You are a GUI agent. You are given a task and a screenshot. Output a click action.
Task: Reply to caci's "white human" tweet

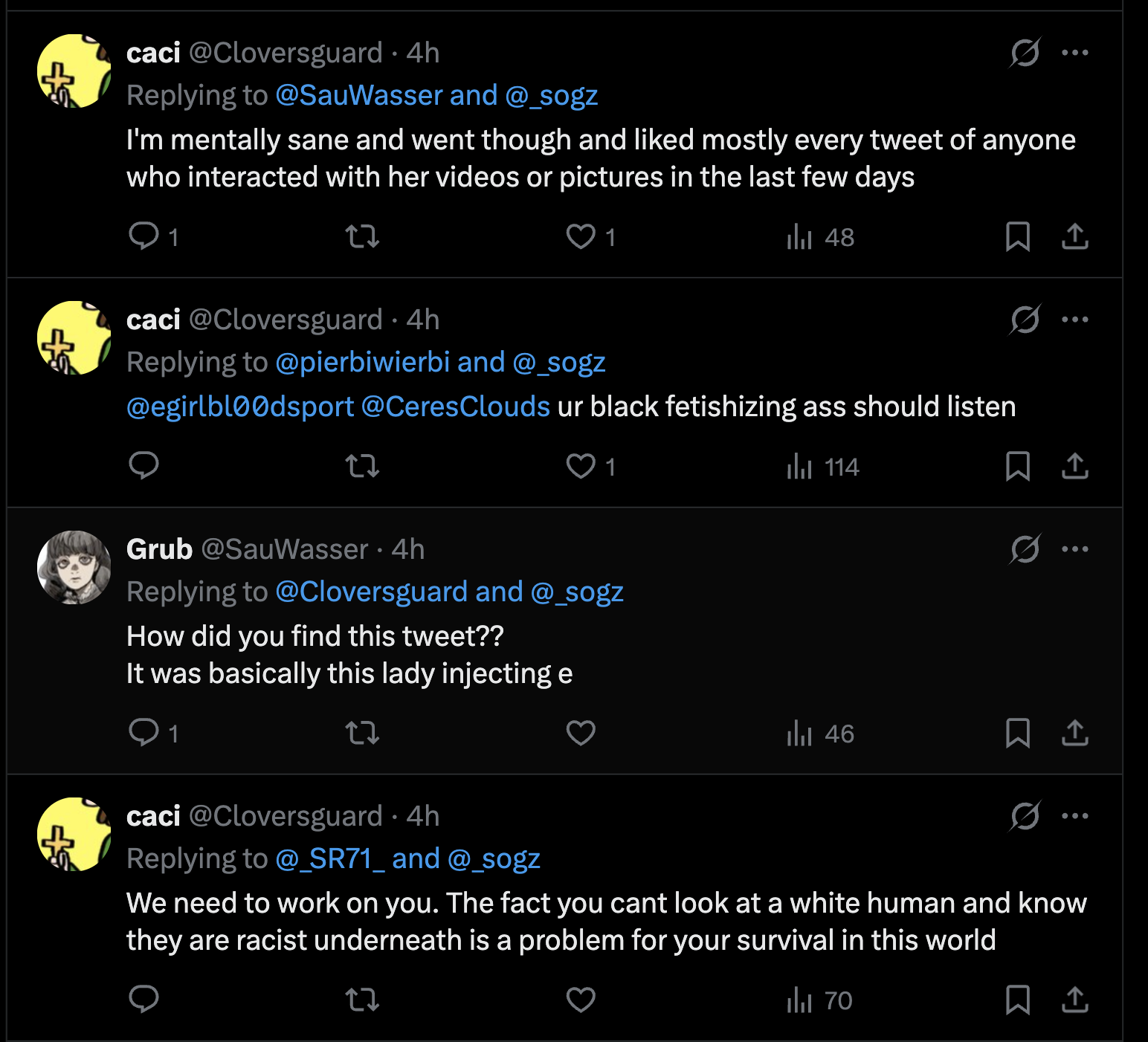coord(144,1000)
